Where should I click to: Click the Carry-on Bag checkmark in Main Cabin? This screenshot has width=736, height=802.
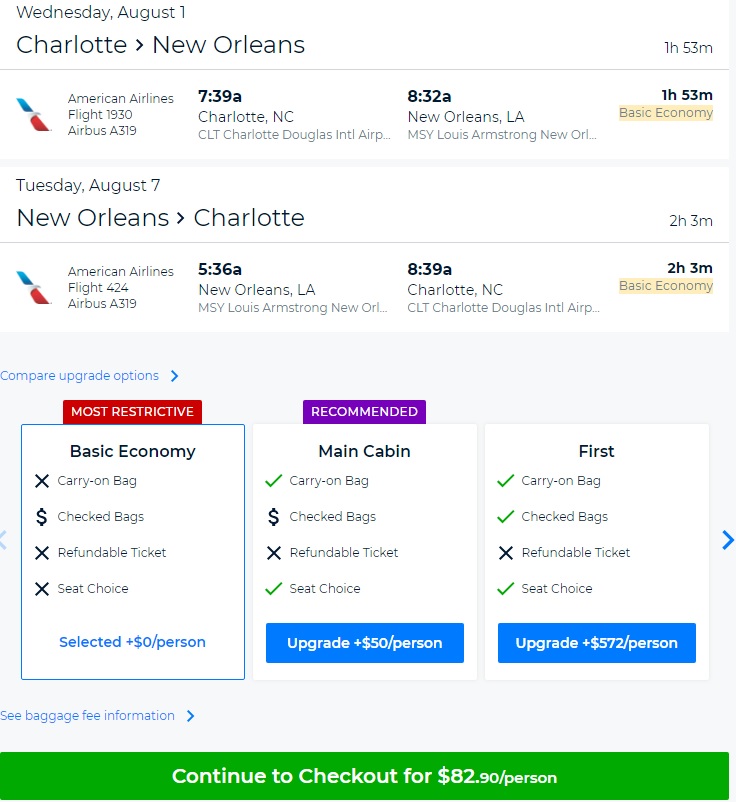tap(273, 481)
